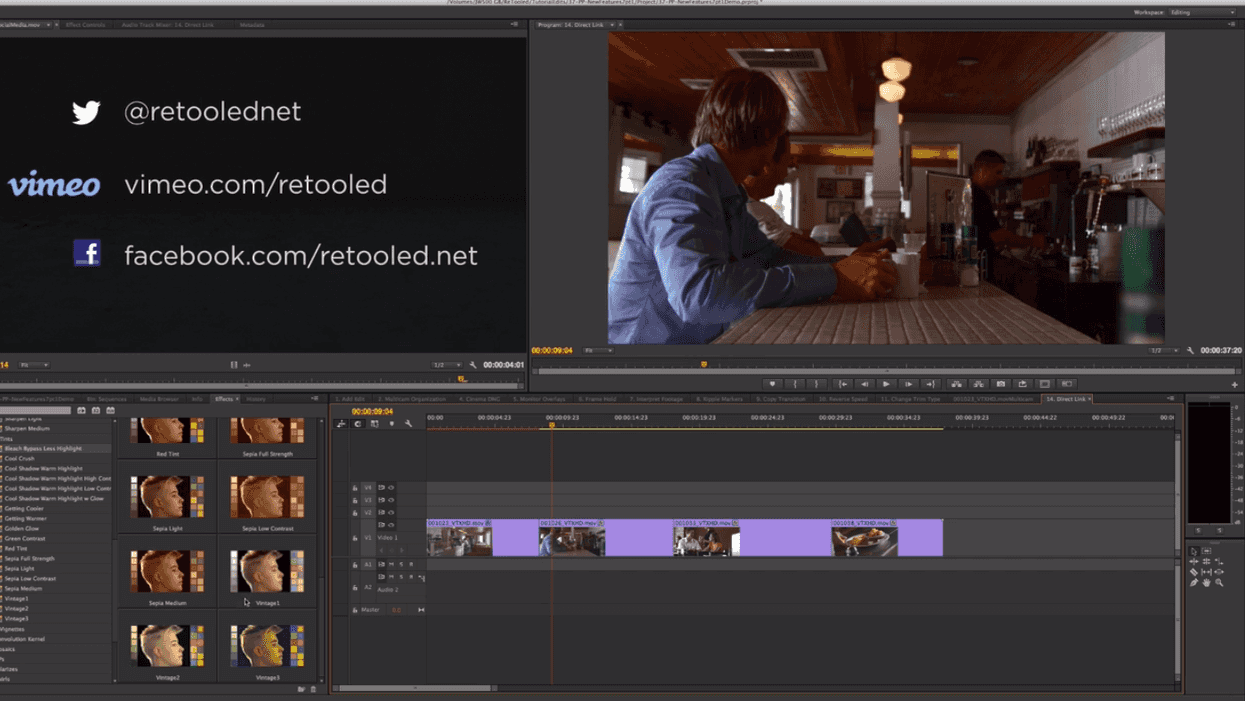This screenshot has height=701, width=1245.
Task: Open the 10. Reverse Speed sequence tab
Action: click(844, 399)
